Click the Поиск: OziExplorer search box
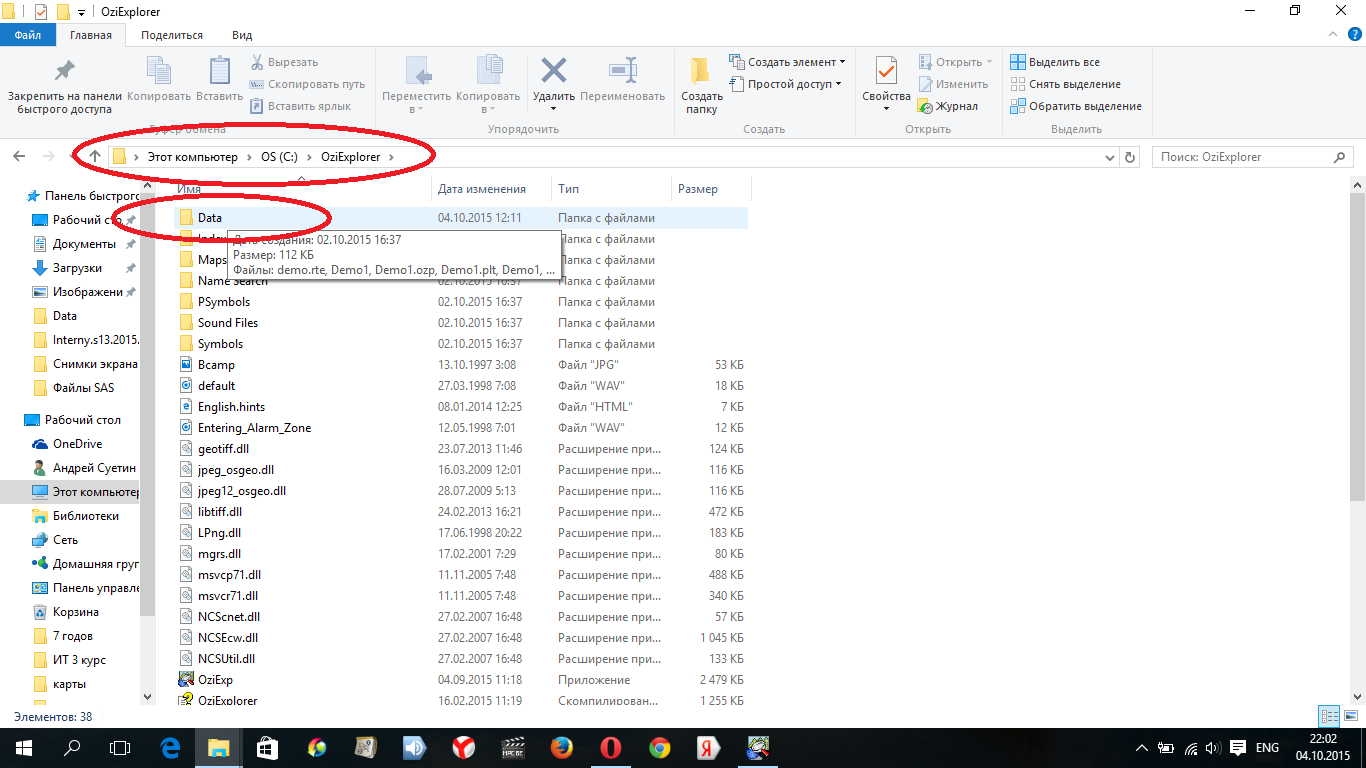 [x=1253, y=157]
